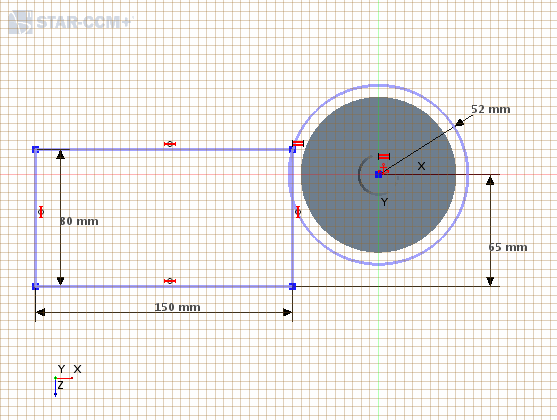Click vertical constraint icon on left edge

pos(41,212)
